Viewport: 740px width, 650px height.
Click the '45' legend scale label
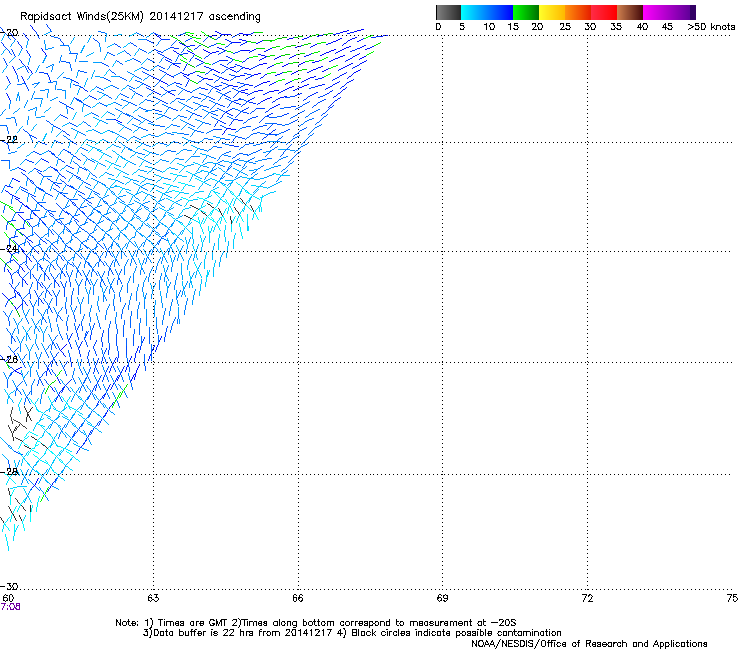(x=667, y=27)
